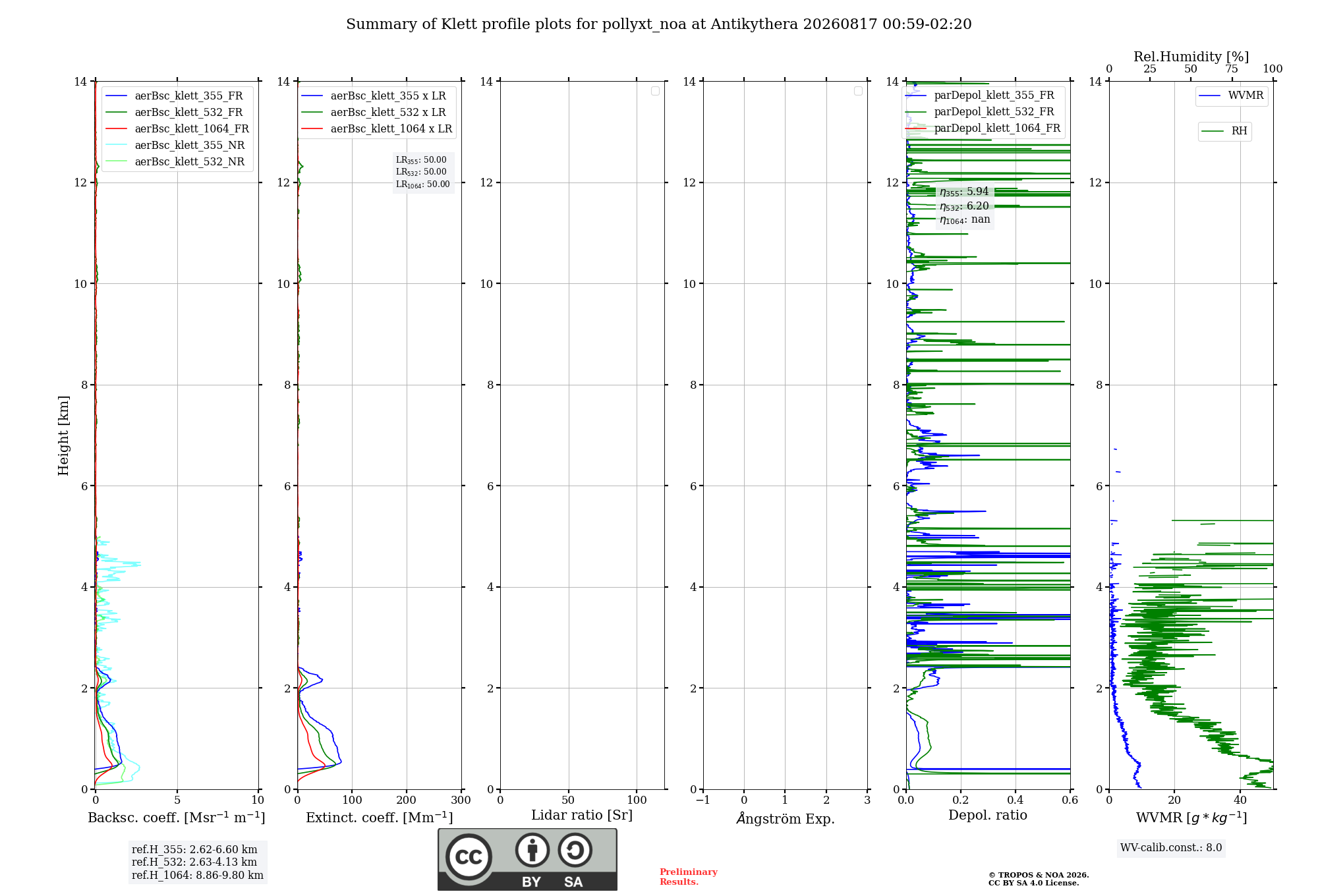Click 'ref.H_532: 2.63-4.13 km' text

coord(194,862)
